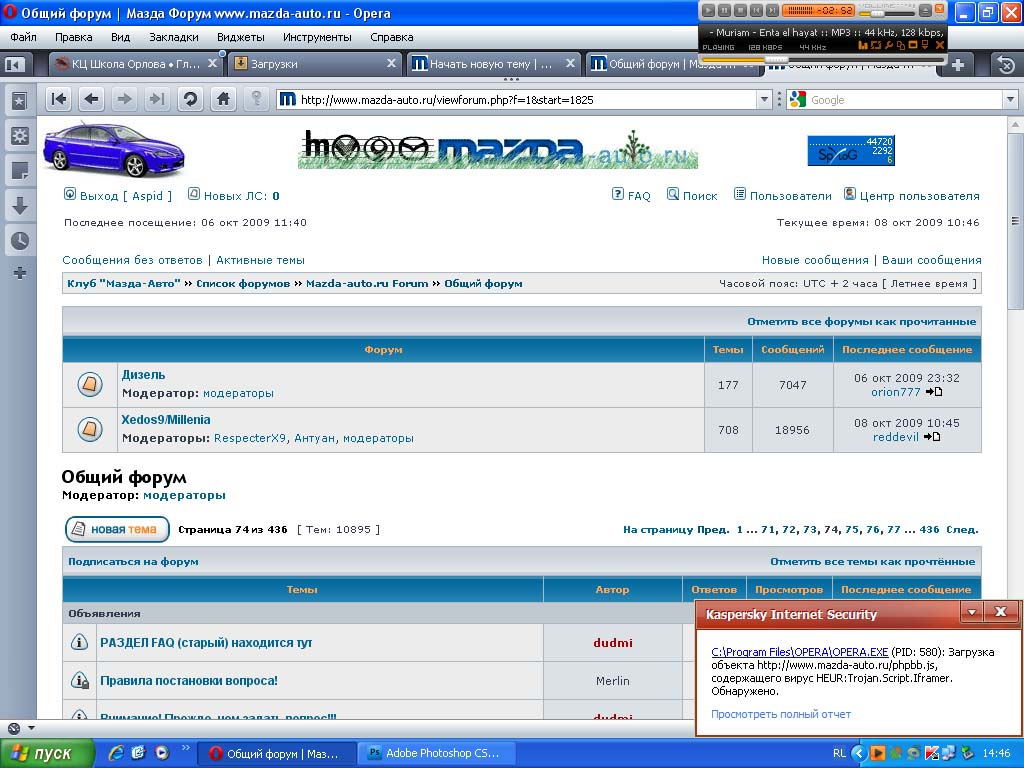This screenshot has height=768, width=1024.
Task: Open the 'Xedos9/Millenia' forum link
Action: coord(166,419)
